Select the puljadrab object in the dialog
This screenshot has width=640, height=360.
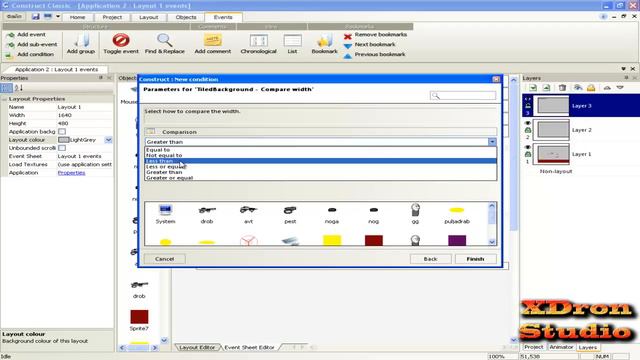[x=457, y=214]
